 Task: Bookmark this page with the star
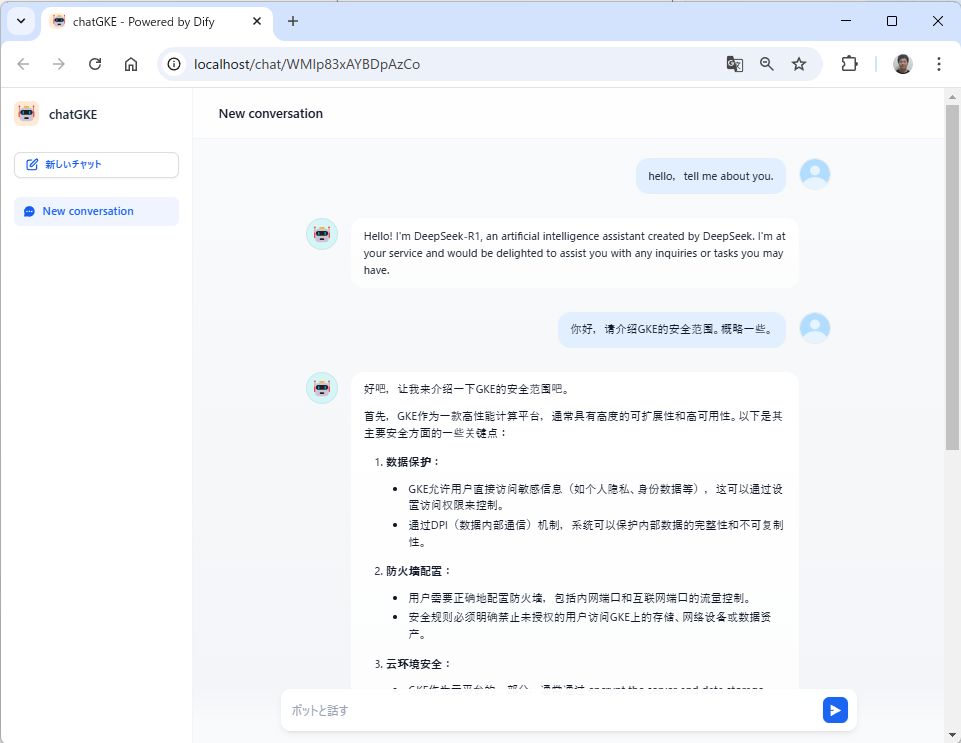tap(799, 64)
